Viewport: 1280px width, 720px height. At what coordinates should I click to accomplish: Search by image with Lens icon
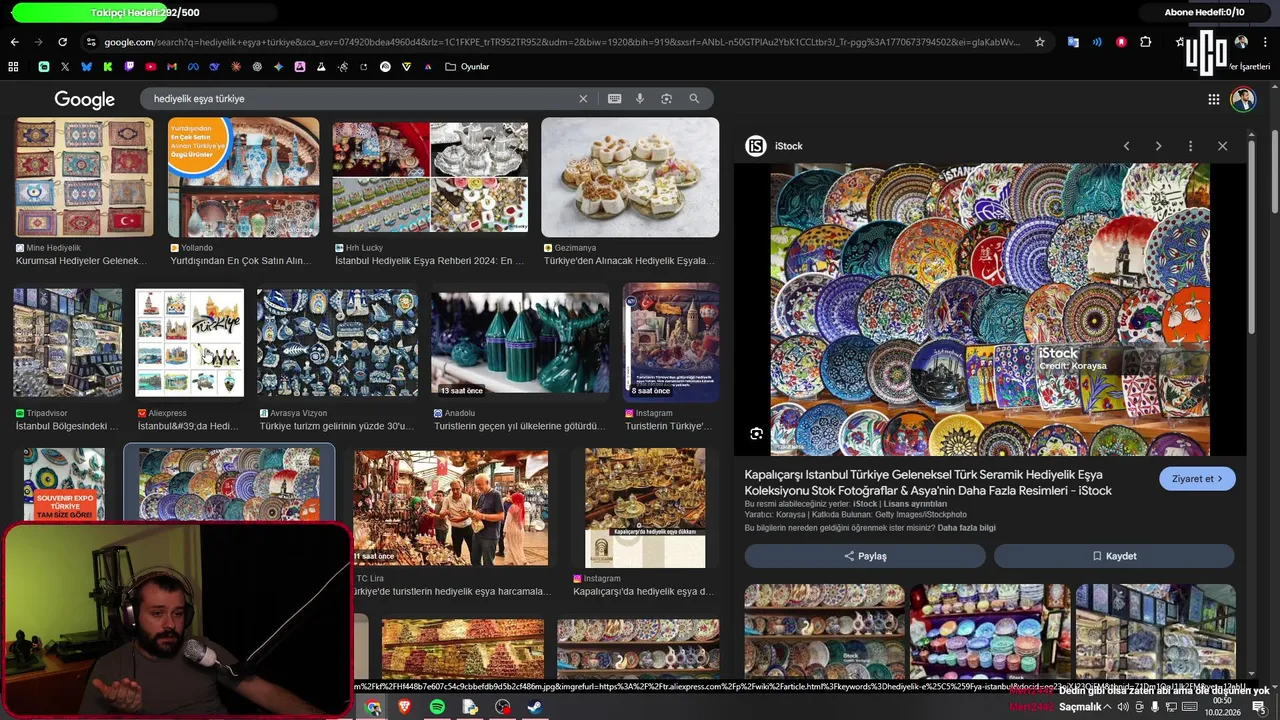click(x=666, y=99)
